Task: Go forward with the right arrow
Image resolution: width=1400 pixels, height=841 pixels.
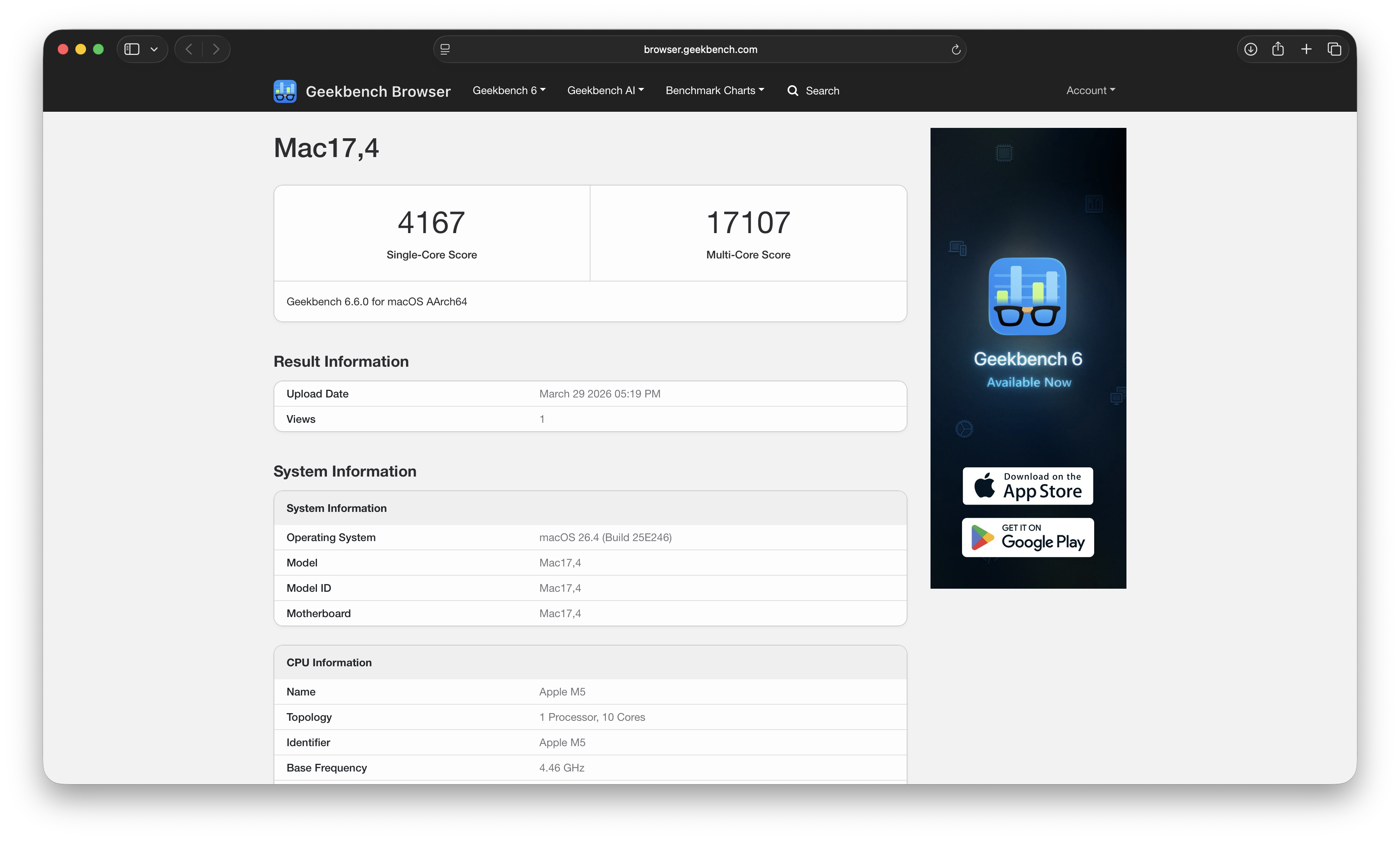Action: click(x=216, y=49)
